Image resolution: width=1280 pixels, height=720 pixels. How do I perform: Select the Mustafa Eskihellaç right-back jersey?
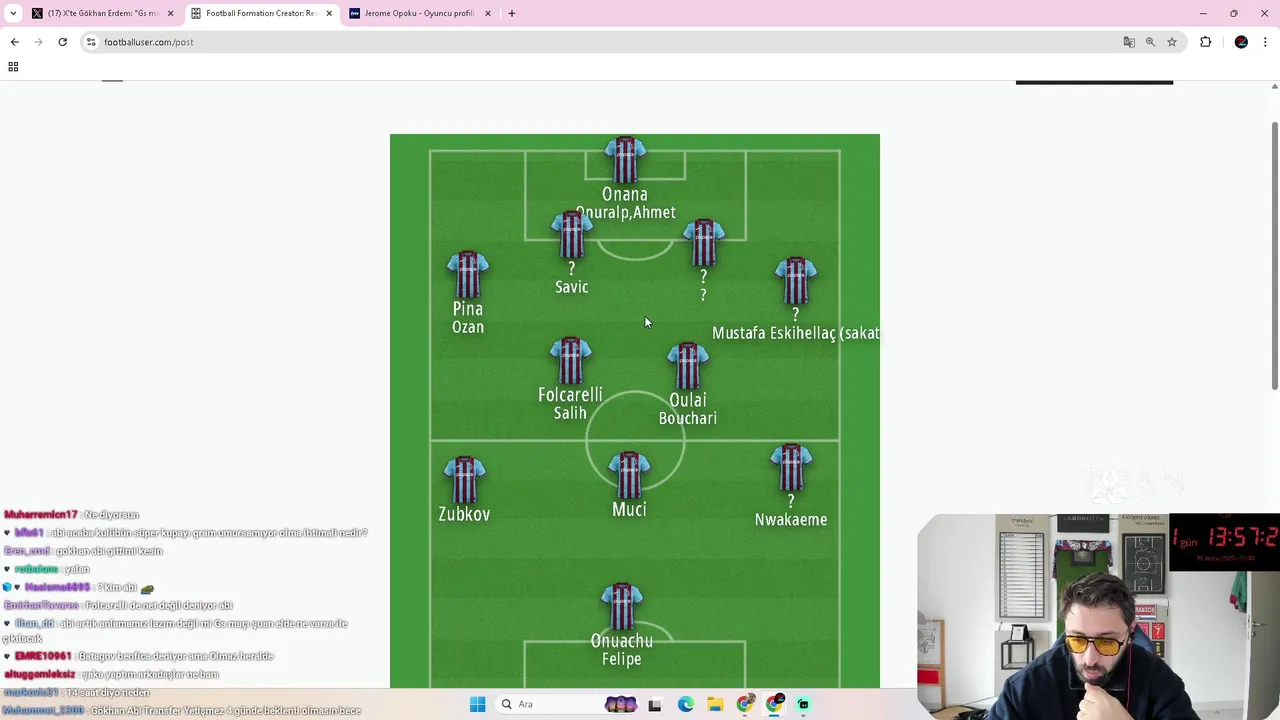pyautogui.click(x=796, y=281)
